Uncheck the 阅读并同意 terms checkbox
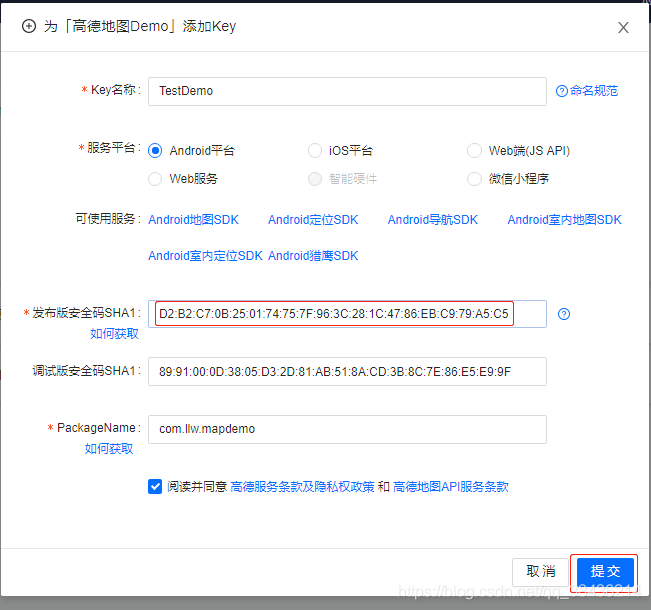651x610 pixels. (x=155, y=486)
